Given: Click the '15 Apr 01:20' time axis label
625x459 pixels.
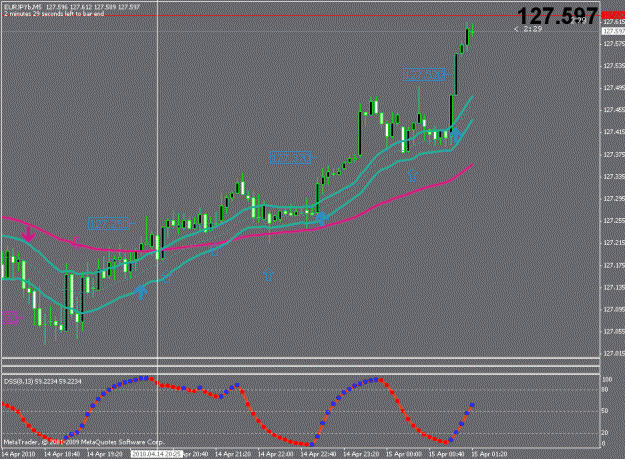Looking at the screenshot, I should point(489,454).
